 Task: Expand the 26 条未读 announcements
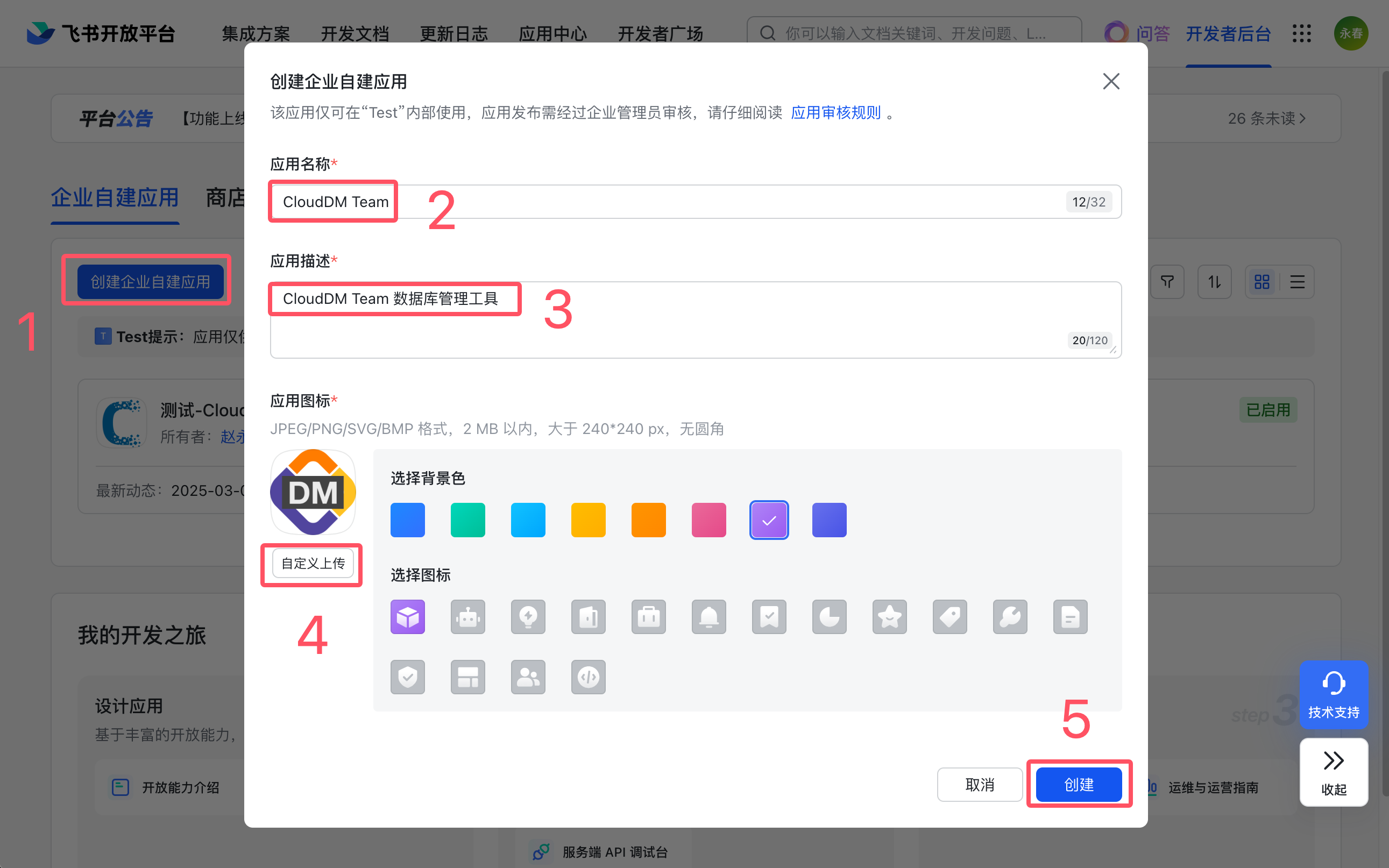click(x=1266, y=118)
